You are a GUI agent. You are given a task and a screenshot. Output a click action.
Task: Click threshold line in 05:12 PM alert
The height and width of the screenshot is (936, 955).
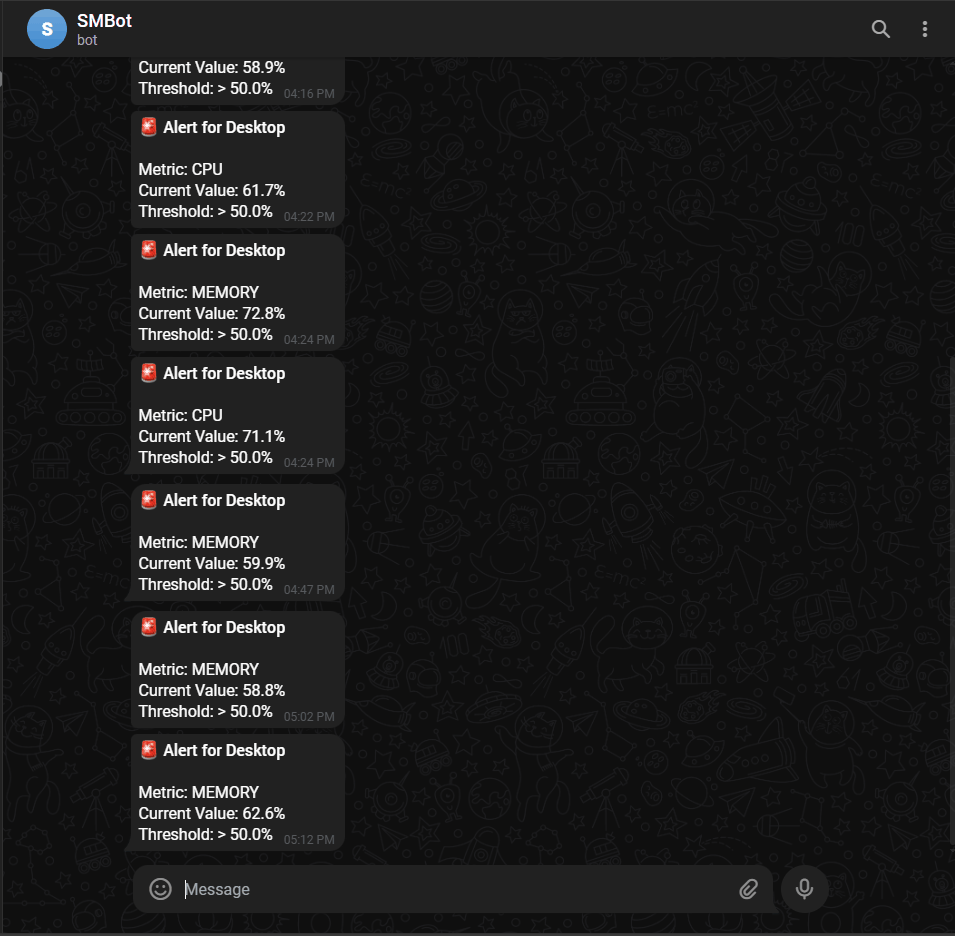click(x=205, y=834)
